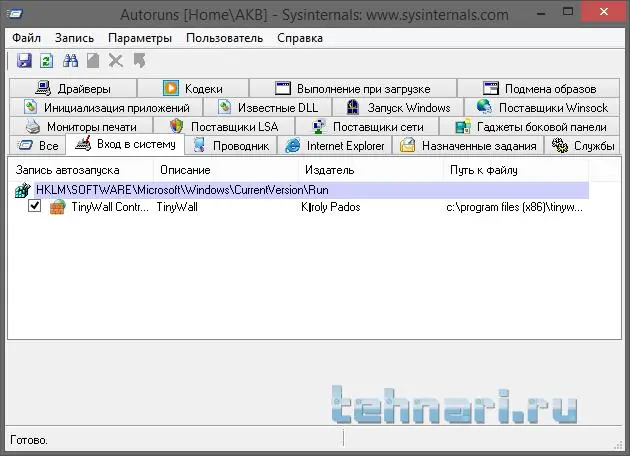Click the c:\program files (x86)\tinyw... path cell
The height and width of the screenshot is (456, 630).
514,207
